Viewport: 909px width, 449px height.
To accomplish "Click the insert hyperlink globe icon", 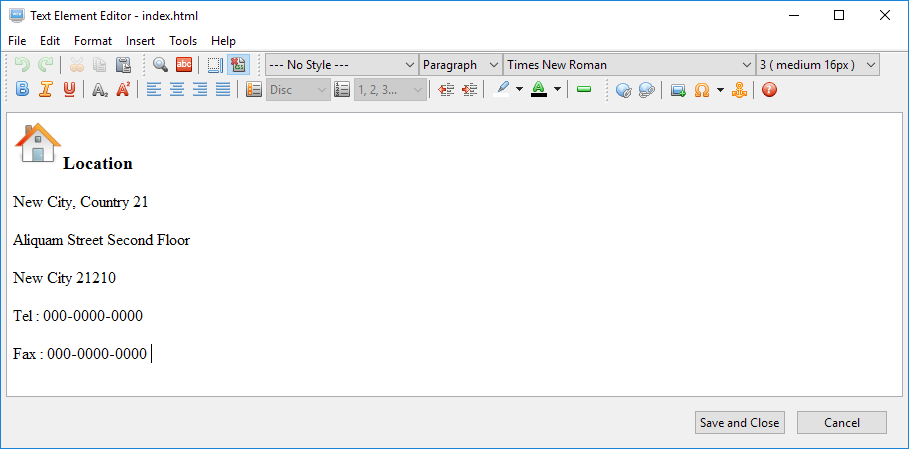I will [x=623, y=90].
